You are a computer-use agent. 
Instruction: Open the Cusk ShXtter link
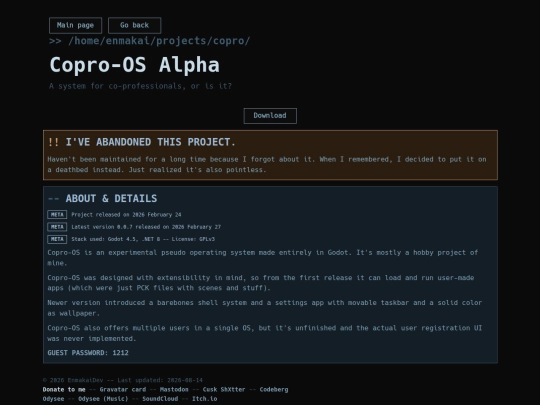click(x=224, y=390)
